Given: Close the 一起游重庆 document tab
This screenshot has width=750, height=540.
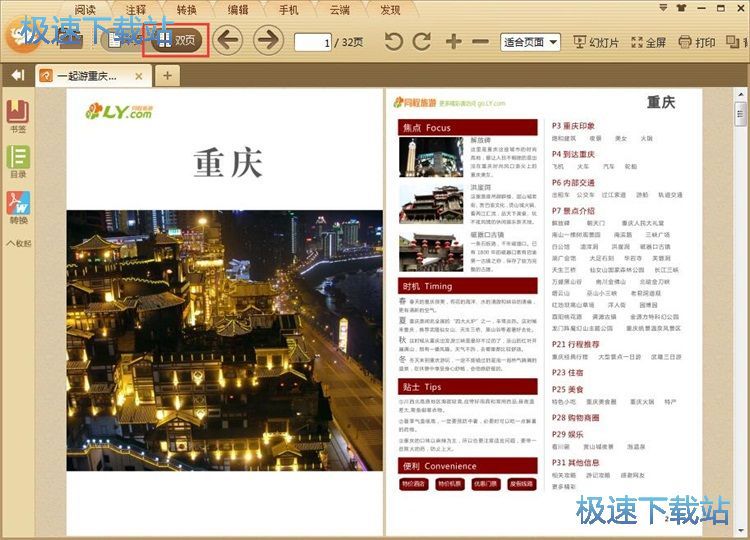Looking at the screenshot, I should click(x=139, y=76).
